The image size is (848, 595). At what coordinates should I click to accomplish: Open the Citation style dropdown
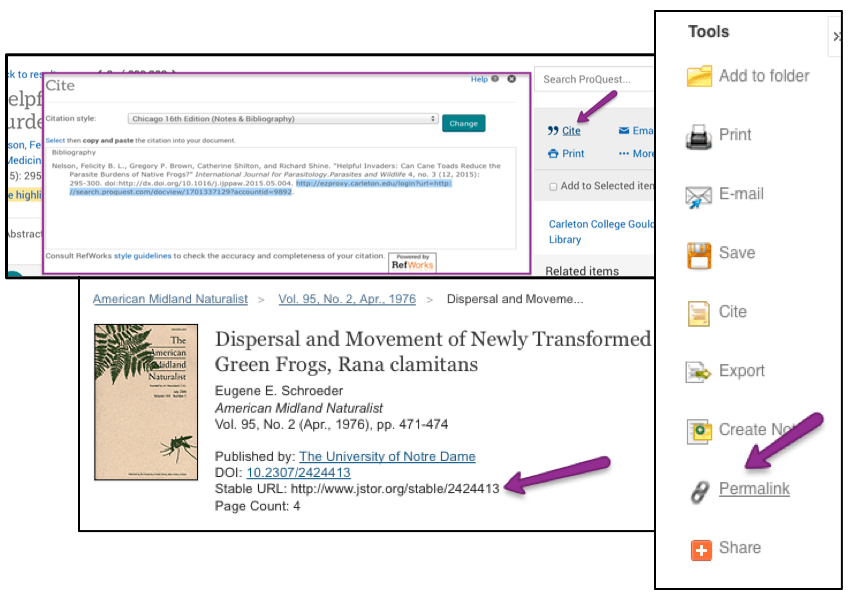283,118
